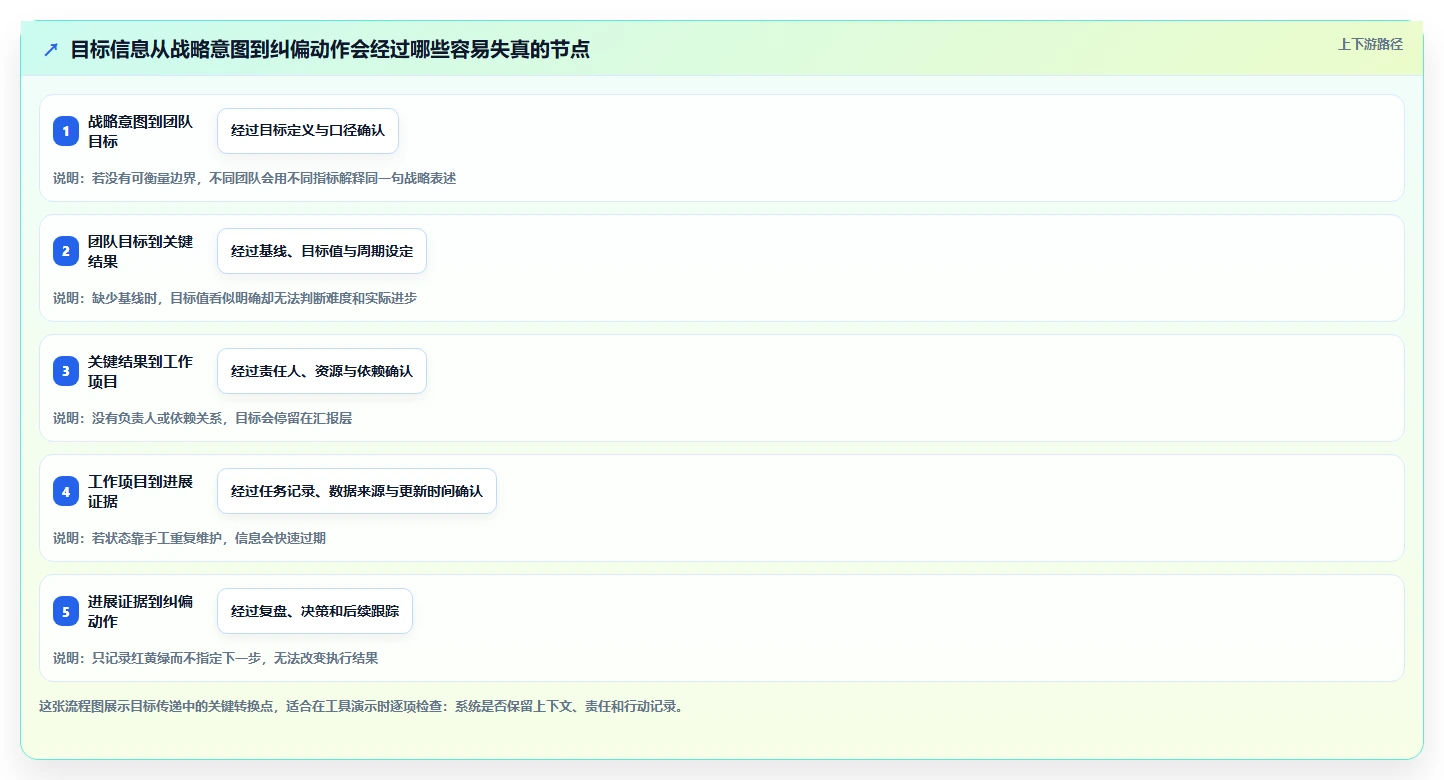Click the 关键结果到工作项目 step title

pos(140,371)
